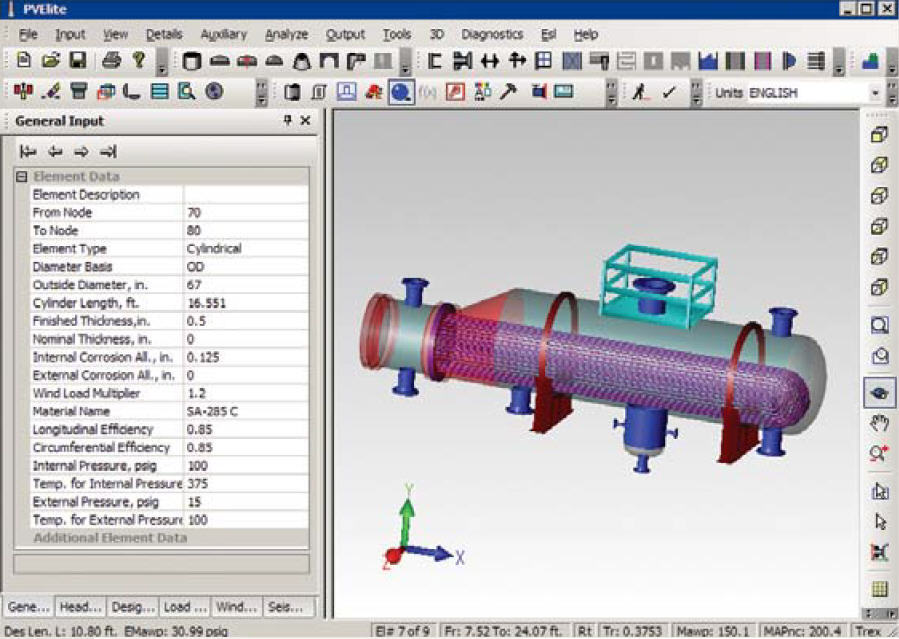Screen dimensions: 899x639
Task: Open the Input menu
Action: coord(70,34)
